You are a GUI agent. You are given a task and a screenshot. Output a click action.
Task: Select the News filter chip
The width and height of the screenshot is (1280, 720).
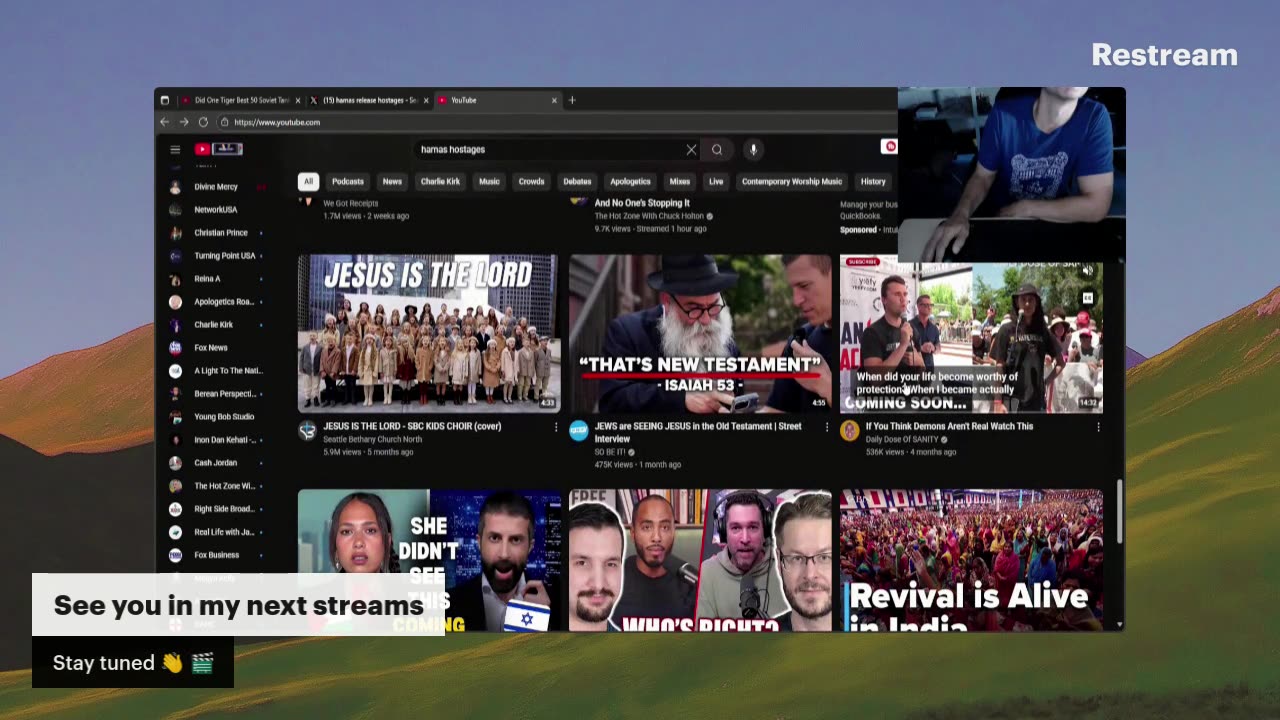click(392, 182)
